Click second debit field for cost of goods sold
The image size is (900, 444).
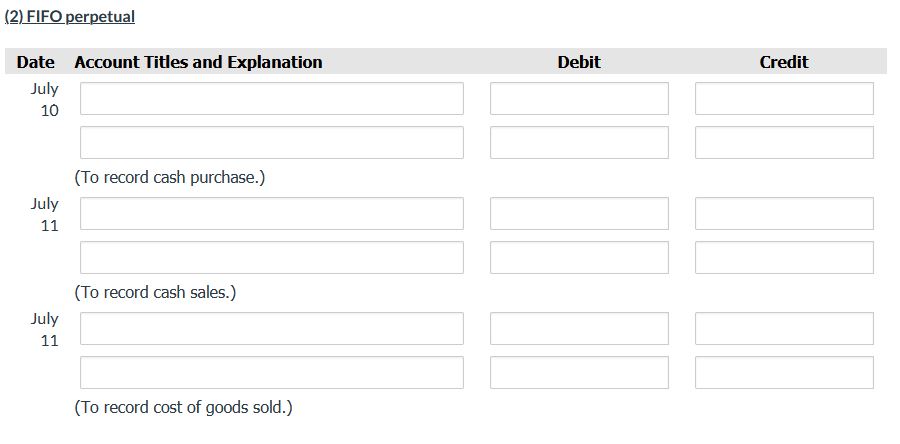[579, 373]
